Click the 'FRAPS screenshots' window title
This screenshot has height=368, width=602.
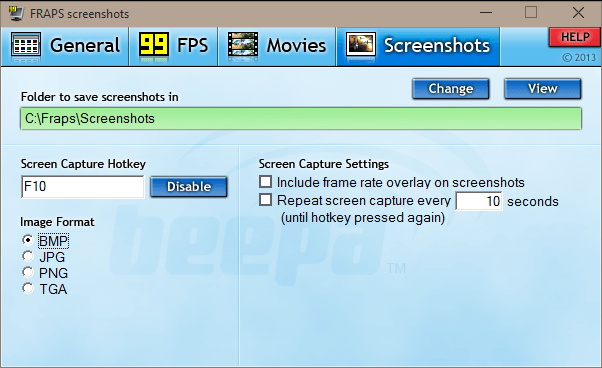79,14
